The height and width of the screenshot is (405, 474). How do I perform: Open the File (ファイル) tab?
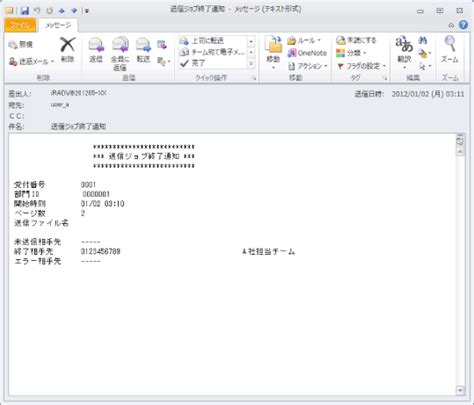20,25
